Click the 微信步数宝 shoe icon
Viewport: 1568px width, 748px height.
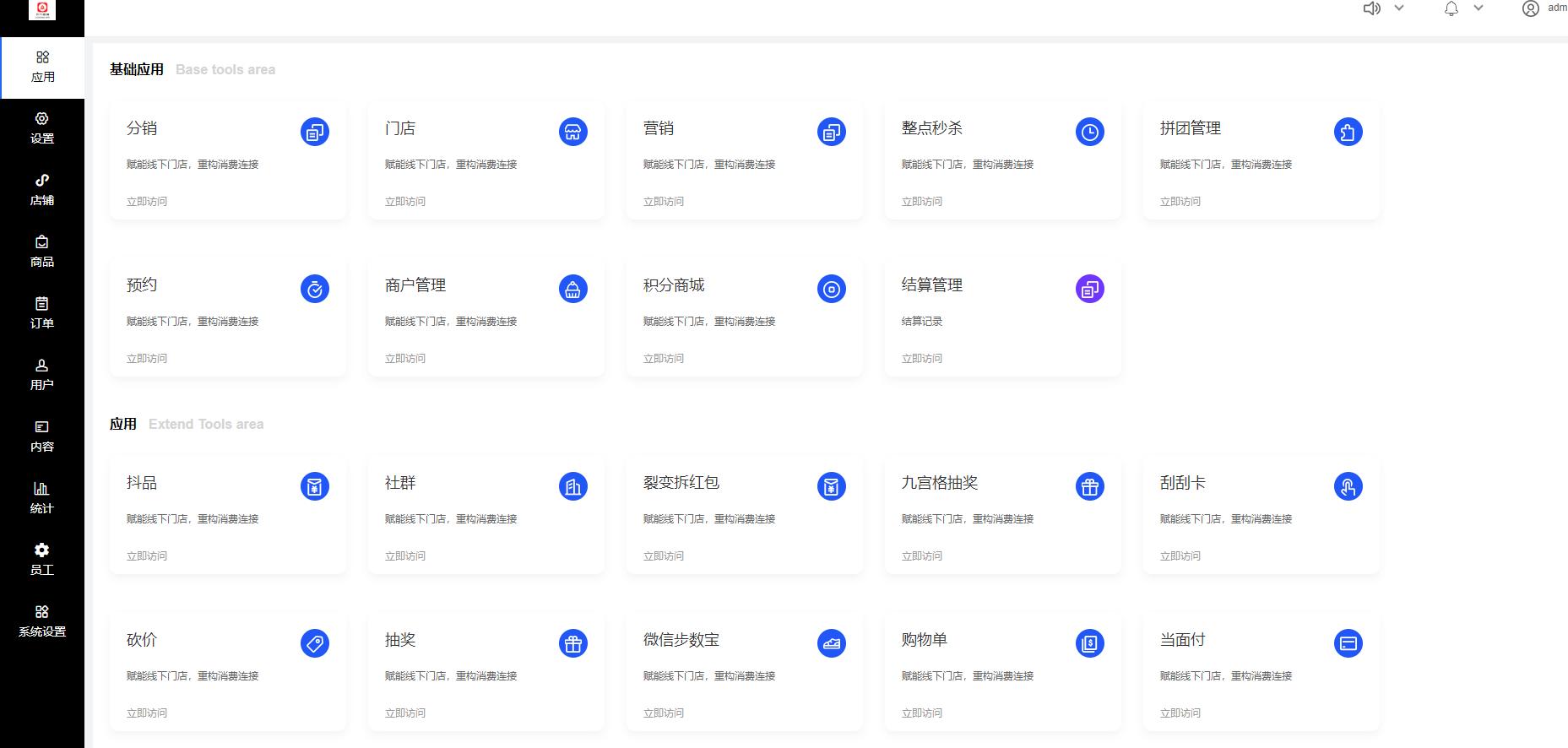point(832,643)
